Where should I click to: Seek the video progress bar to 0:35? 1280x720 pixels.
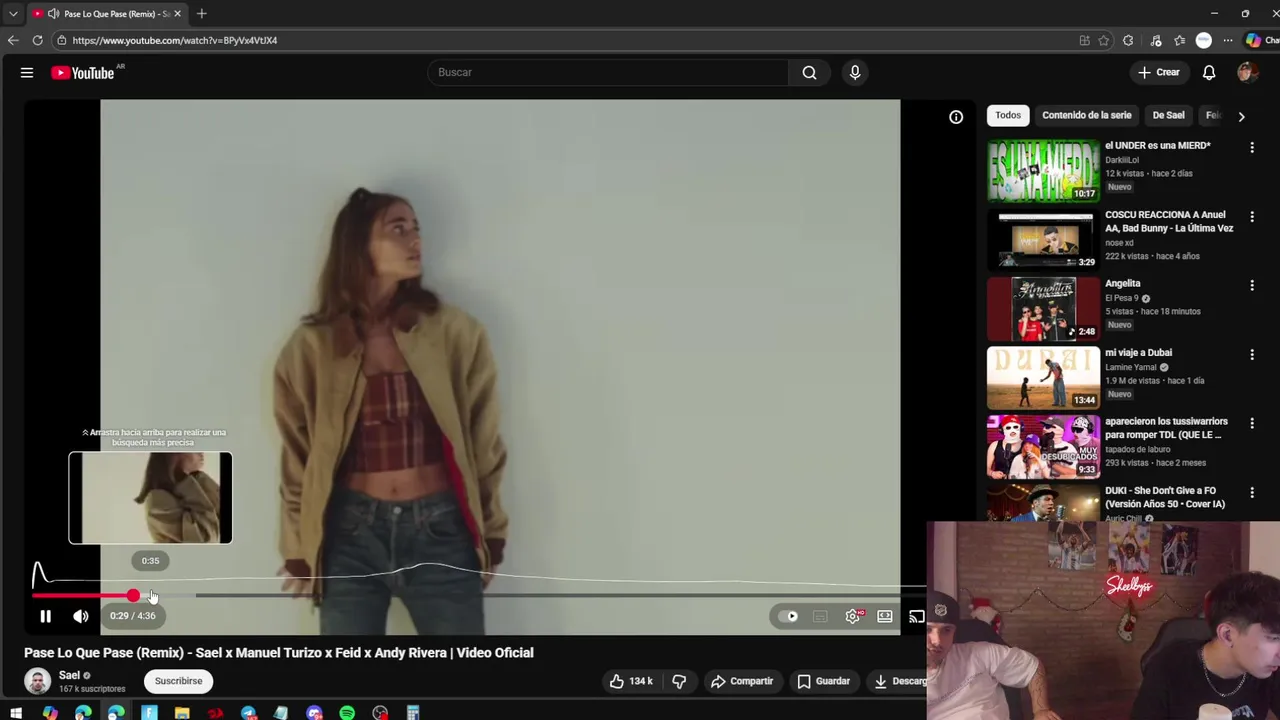(x=151, y=595)
